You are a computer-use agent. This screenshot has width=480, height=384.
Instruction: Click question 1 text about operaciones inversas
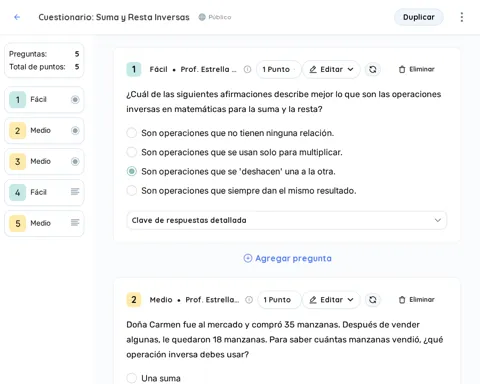coord(284,102)
